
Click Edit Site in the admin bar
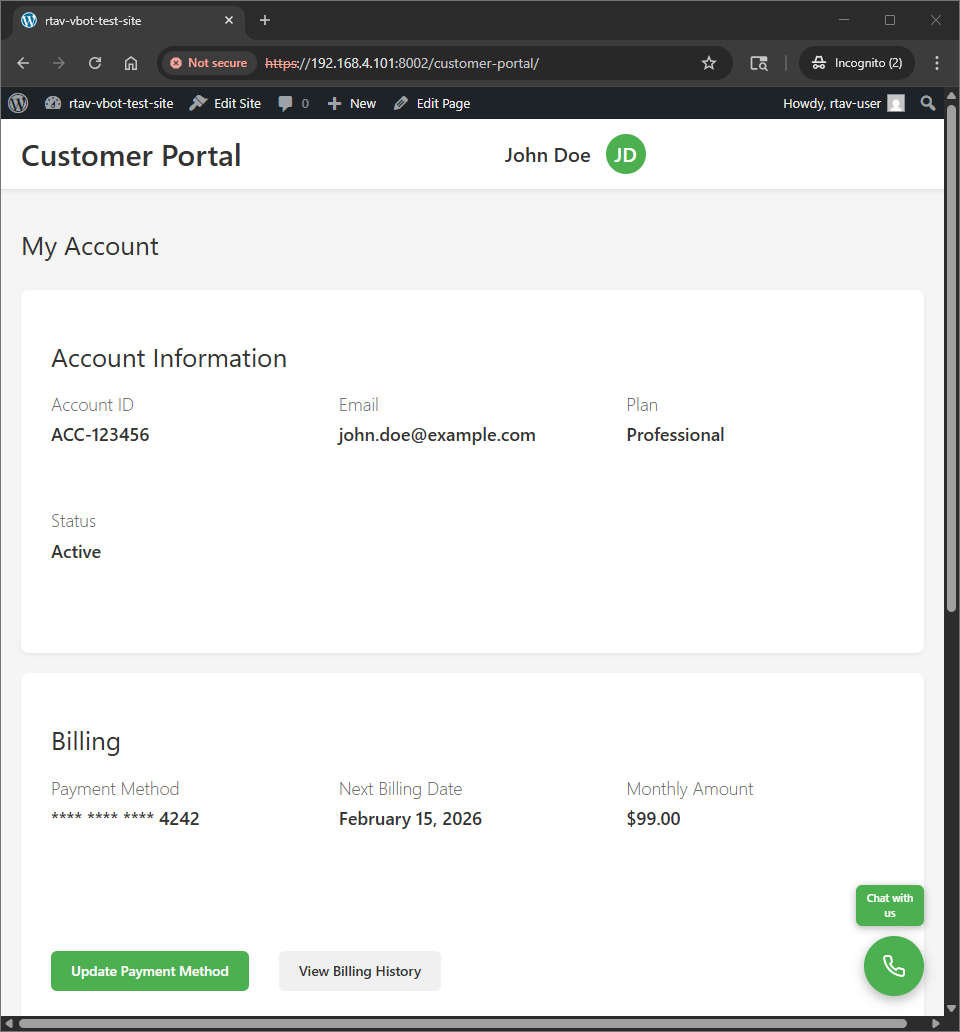[226, 103]
